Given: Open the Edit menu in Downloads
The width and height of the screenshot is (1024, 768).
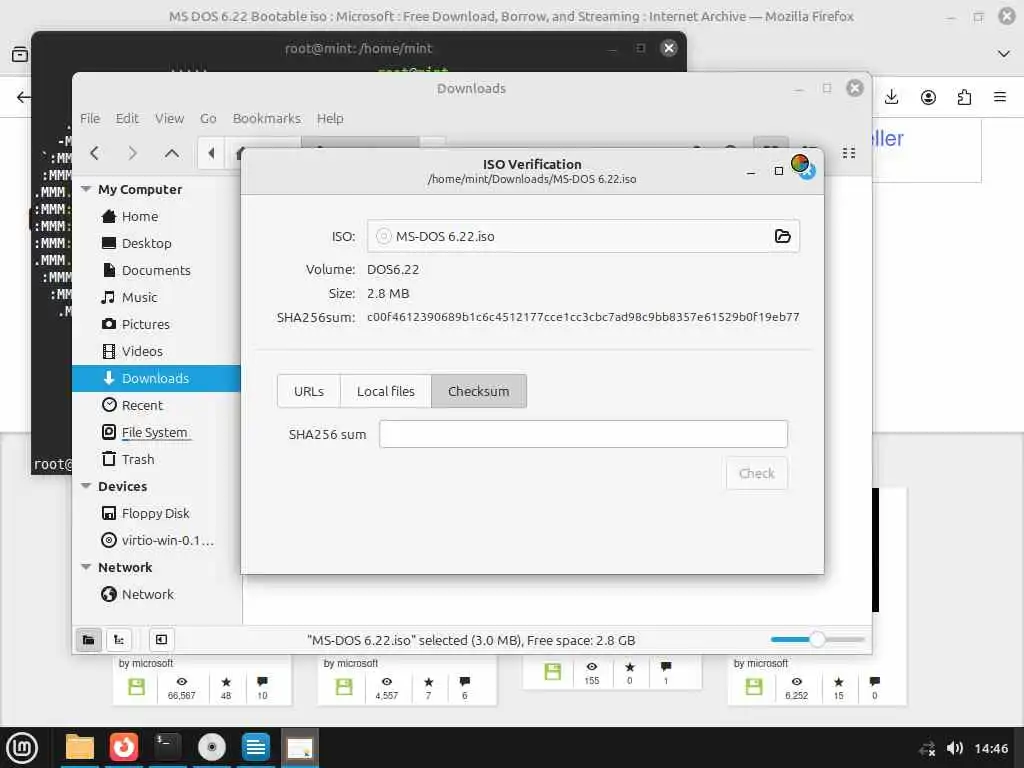Looking at the screenshot, I should click(x=127, y=118).
